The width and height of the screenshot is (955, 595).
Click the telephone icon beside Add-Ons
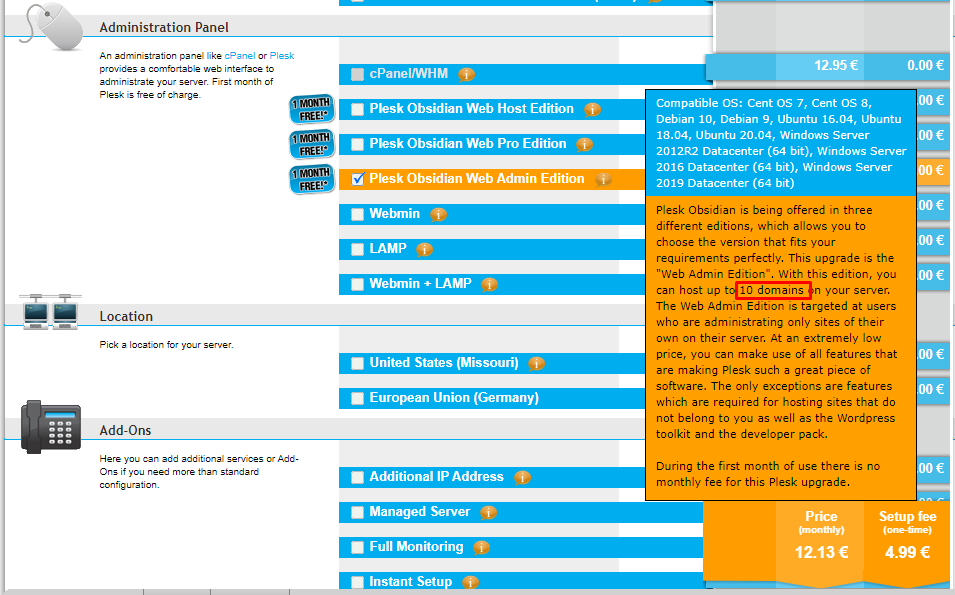[51, 427]
